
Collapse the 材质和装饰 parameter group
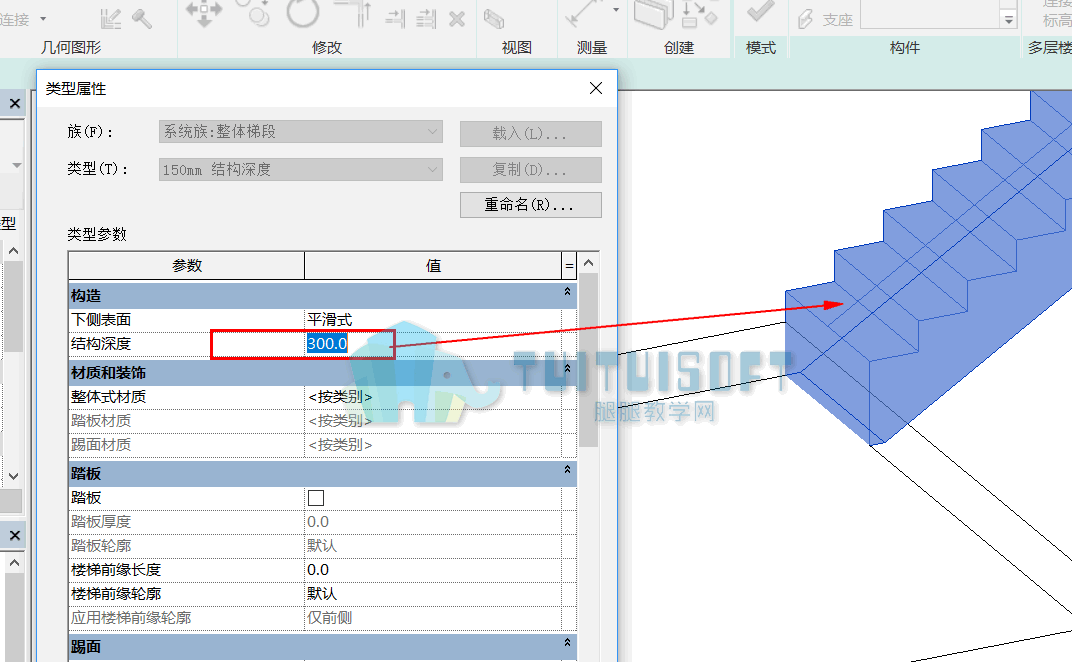567,369
